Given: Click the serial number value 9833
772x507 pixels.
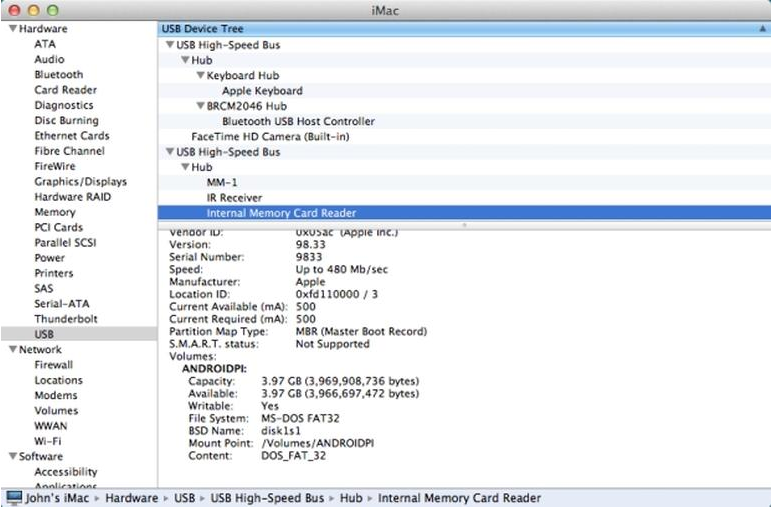Looking at the screenshot, I should (x=309, y=257).
